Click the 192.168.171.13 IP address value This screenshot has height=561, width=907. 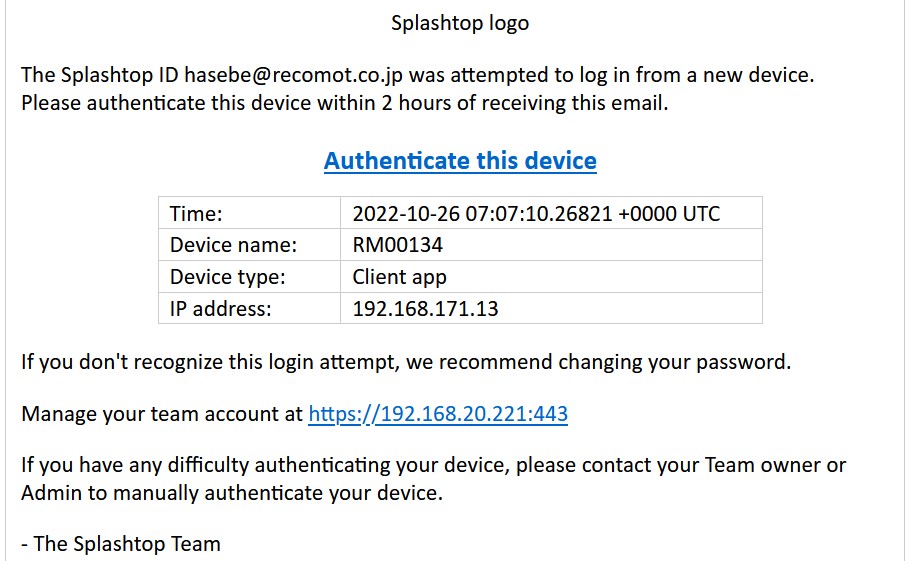[425, 309]
